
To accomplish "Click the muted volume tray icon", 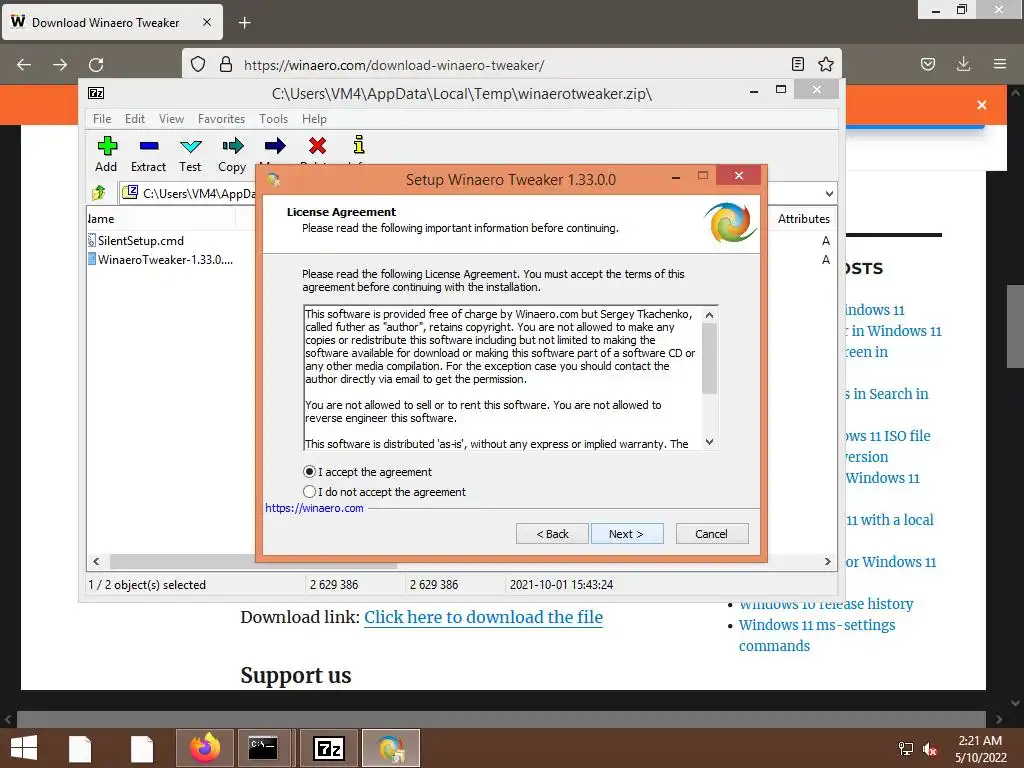I will (930, 749).
